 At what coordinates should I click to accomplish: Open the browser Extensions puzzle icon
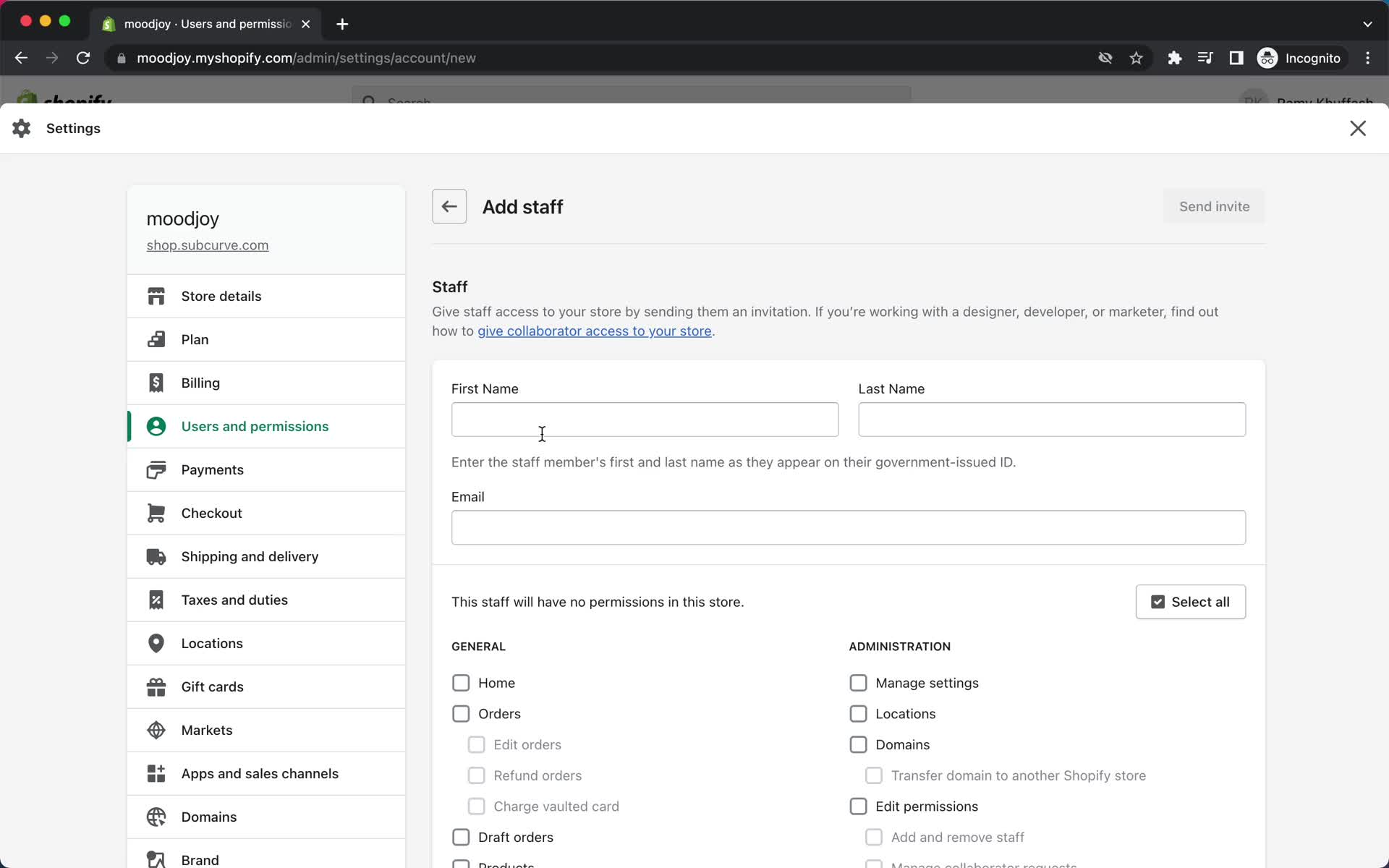pos(1175,58)
